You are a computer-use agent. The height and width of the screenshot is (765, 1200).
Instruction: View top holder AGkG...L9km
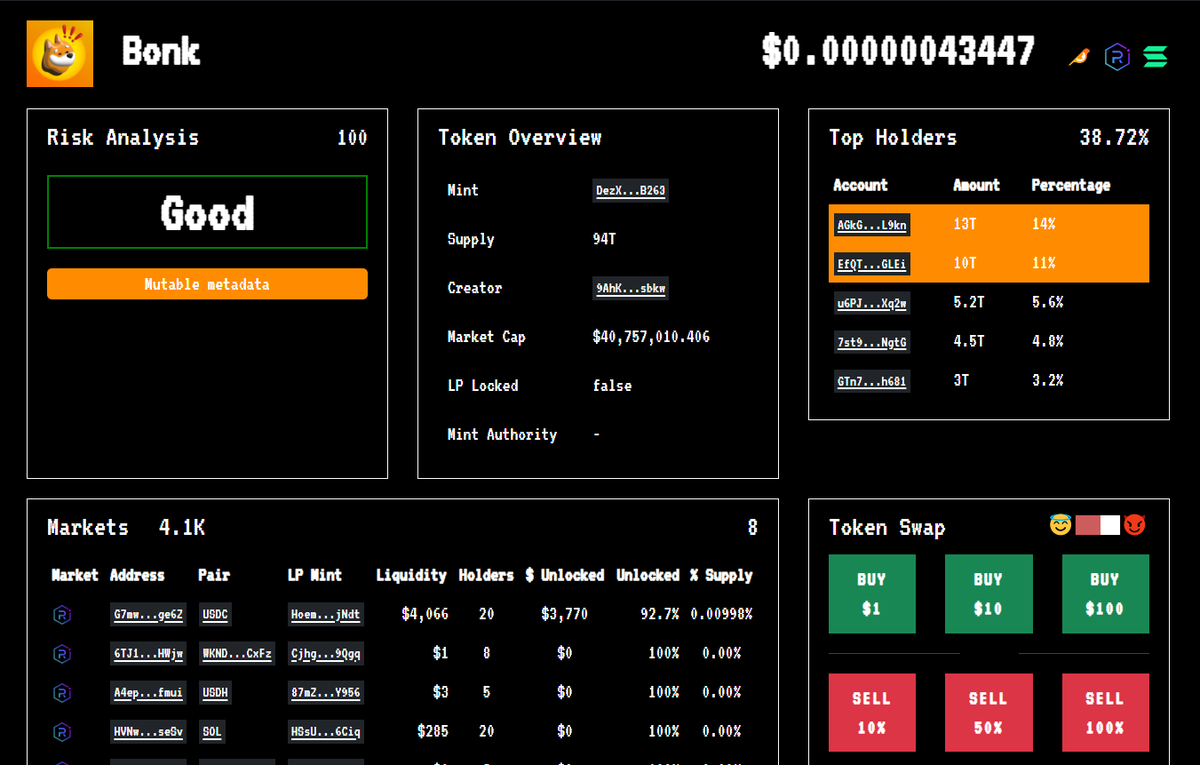(x=871, y=224)
